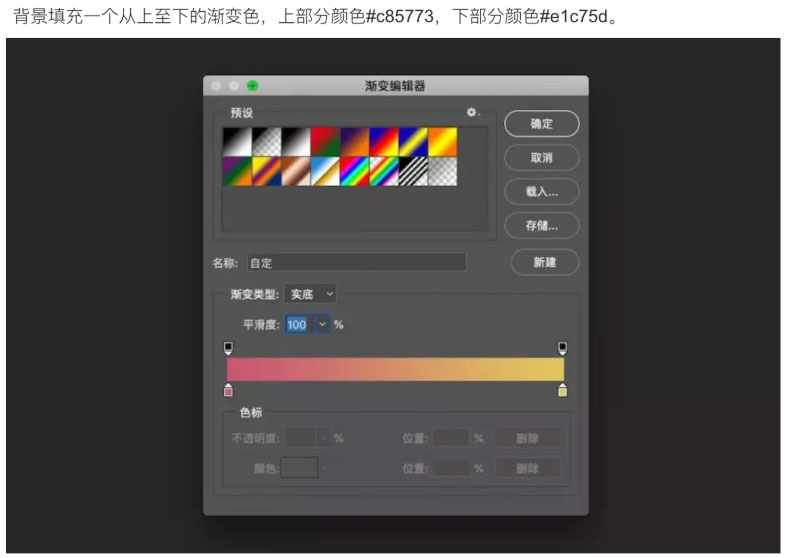
Task: Open the preset gear settings menu
Action: pyautogui.click(x=471, y=112)
